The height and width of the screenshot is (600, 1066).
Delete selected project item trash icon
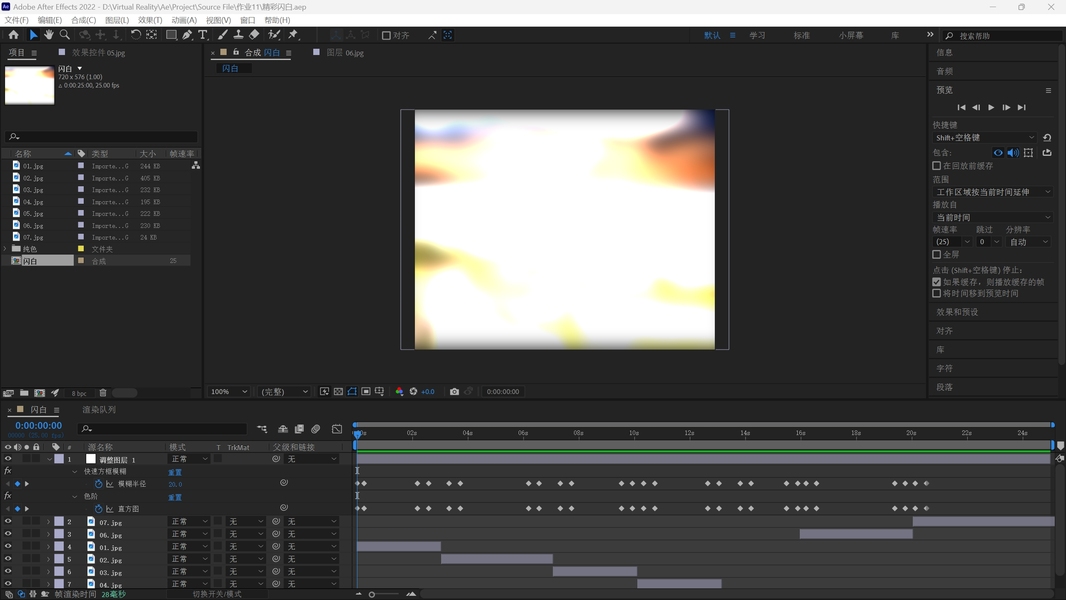(x=103, y=393)
